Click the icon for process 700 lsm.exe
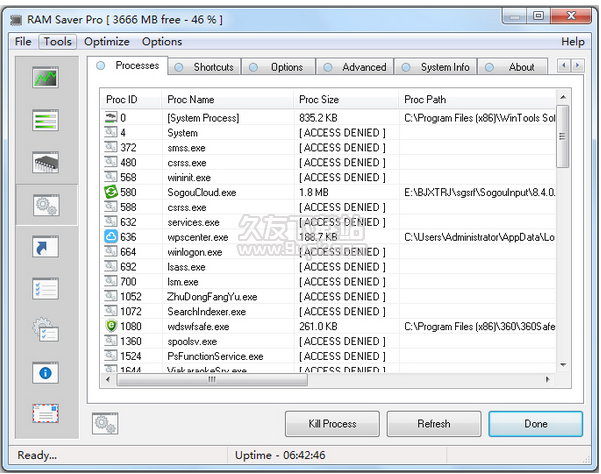The height and width of the screenshot is (474, 601). click(x=111, y=281)
